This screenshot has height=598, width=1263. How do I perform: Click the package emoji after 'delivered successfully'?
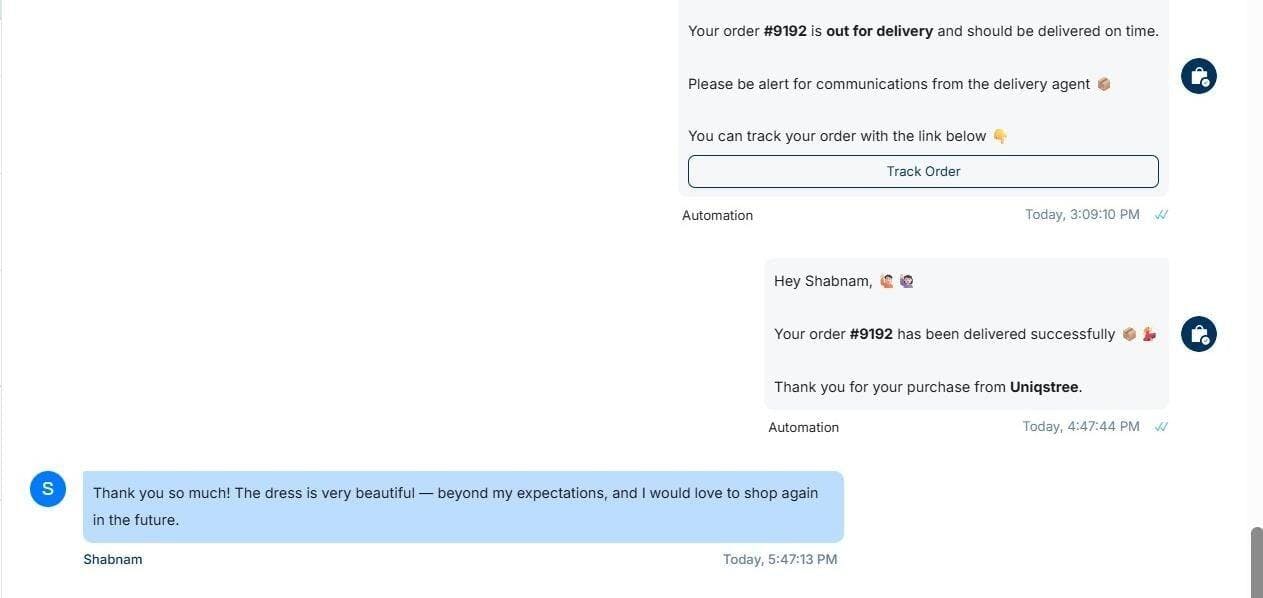[1129, 334]
